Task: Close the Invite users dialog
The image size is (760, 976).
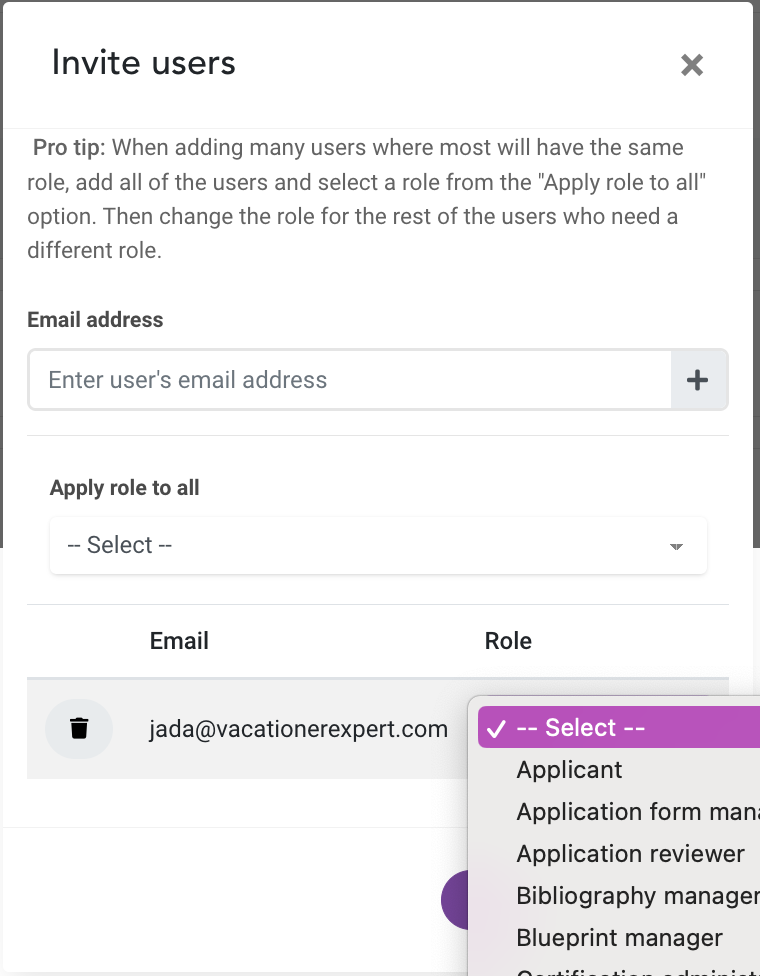Action: (692, 65)
